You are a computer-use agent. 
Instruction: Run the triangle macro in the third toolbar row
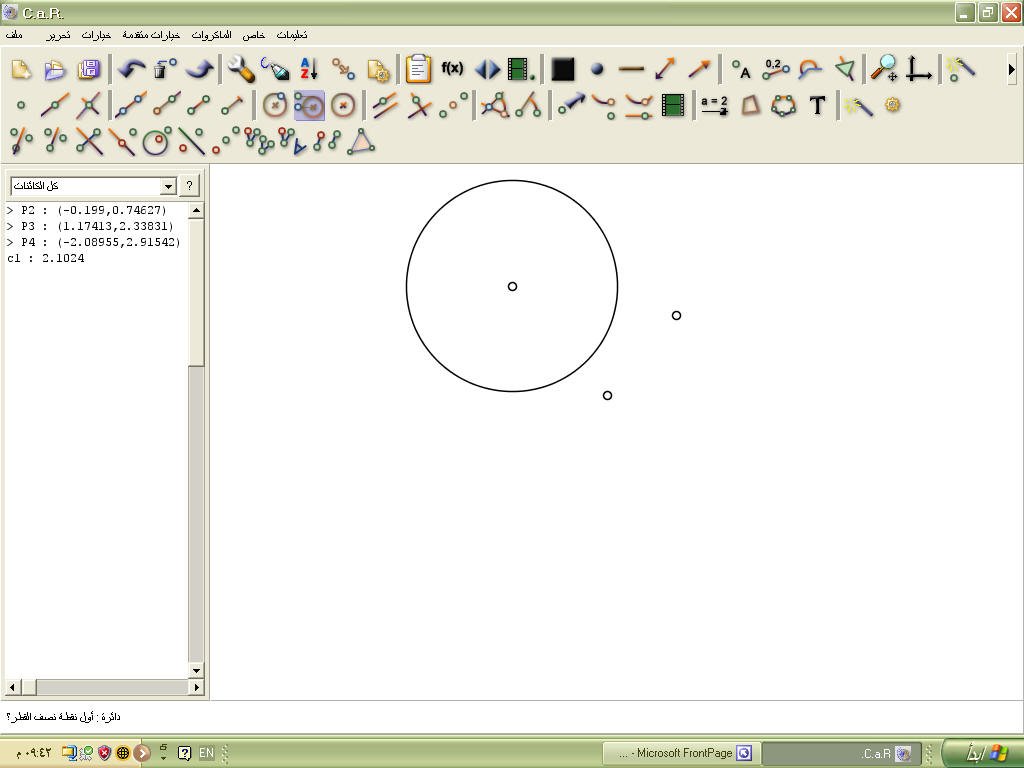pyautogui.click(x=361, y=141)
